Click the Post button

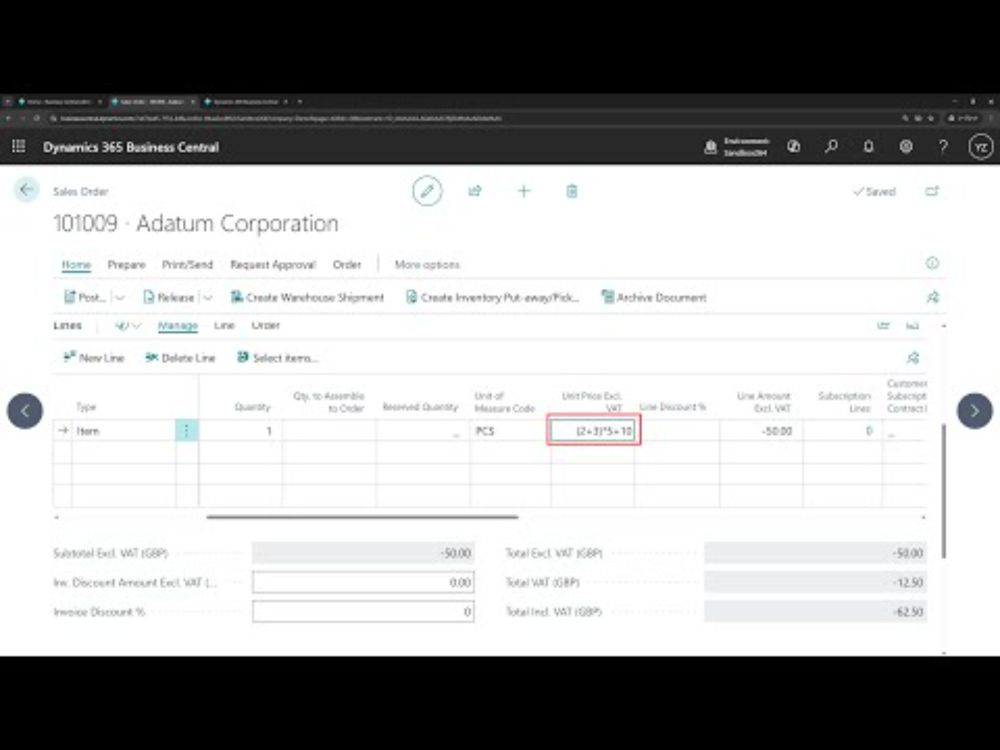pos(85,297)
